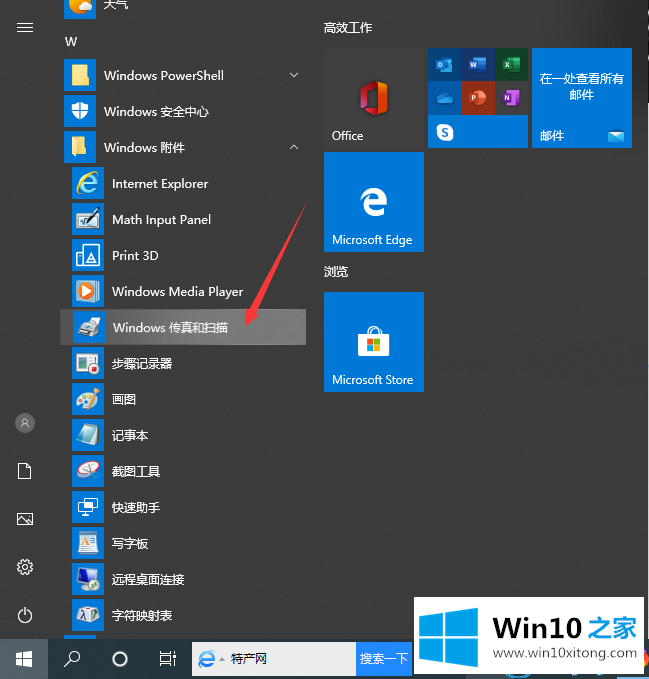Open the Print 3D app
This screenshot has height=679, width=649.
click(183, 255)
